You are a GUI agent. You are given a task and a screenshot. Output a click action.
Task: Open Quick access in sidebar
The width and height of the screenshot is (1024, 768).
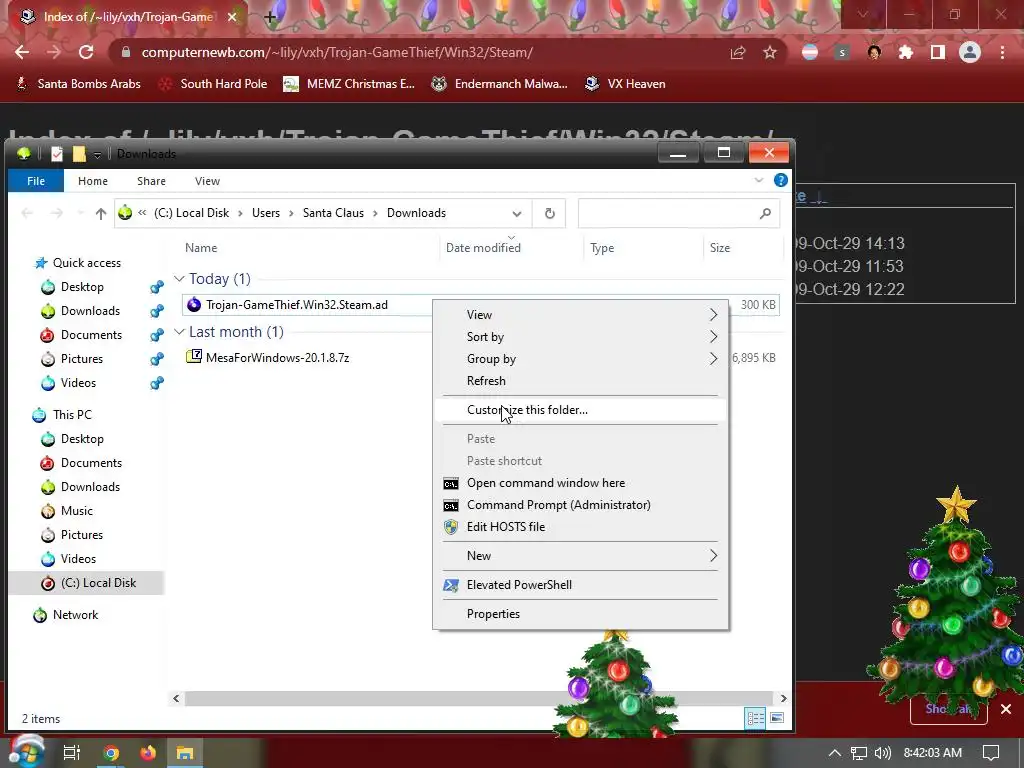click(86, 263)
